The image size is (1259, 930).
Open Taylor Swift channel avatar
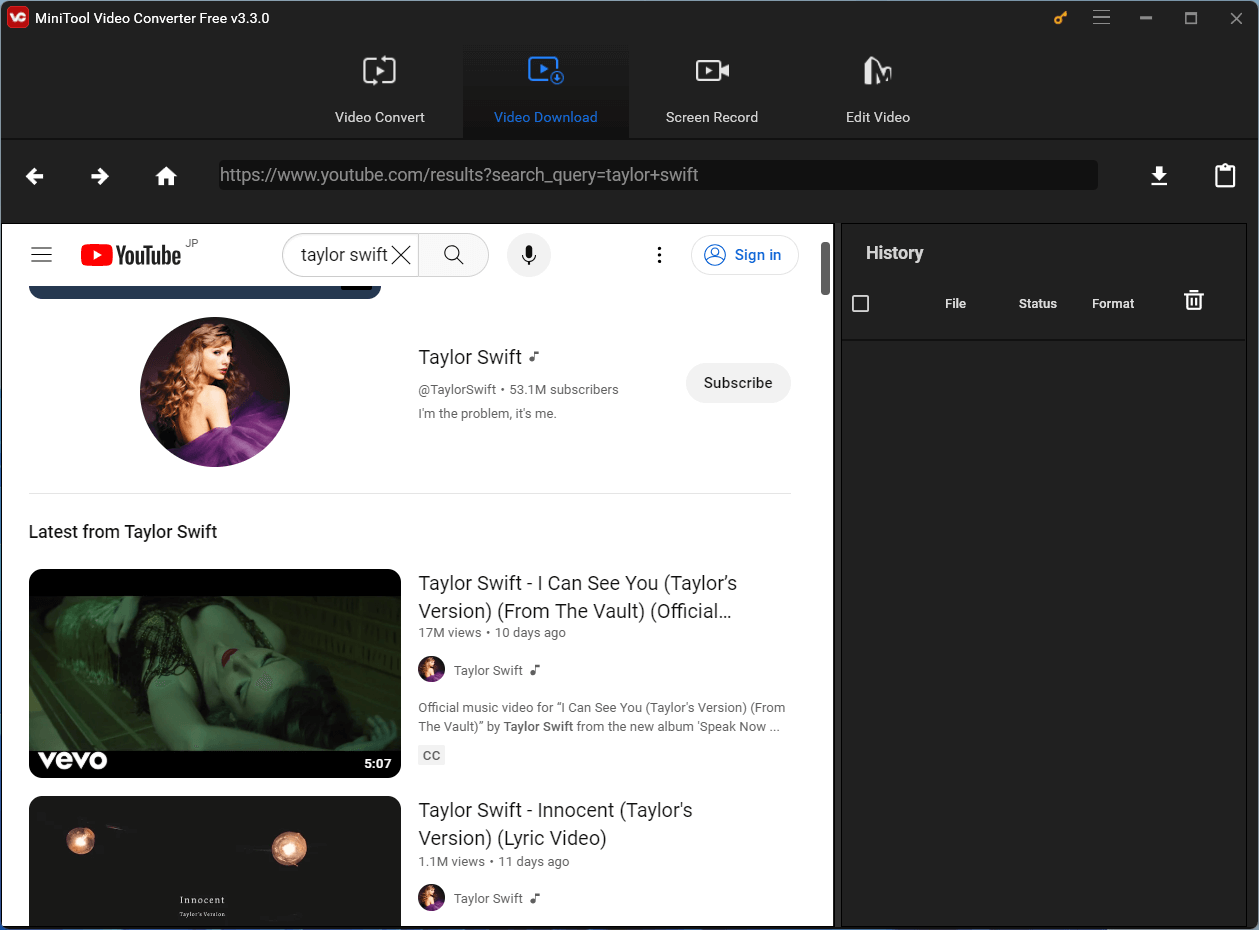click(x=215, y=392)
